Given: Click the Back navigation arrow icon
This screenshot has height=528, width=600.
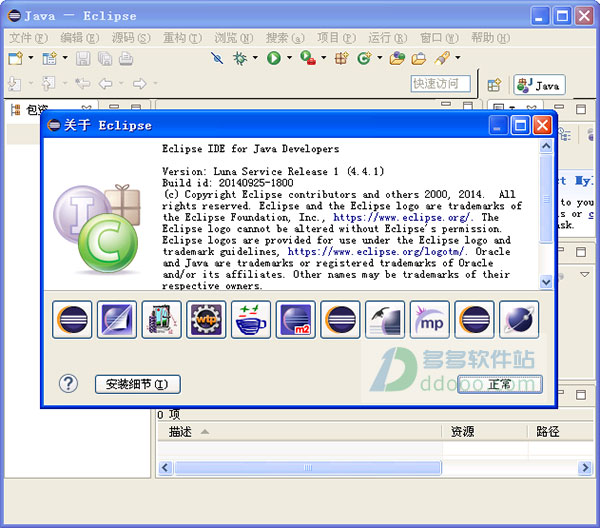Looking at the screenshot, I should (x=105, y=83).
